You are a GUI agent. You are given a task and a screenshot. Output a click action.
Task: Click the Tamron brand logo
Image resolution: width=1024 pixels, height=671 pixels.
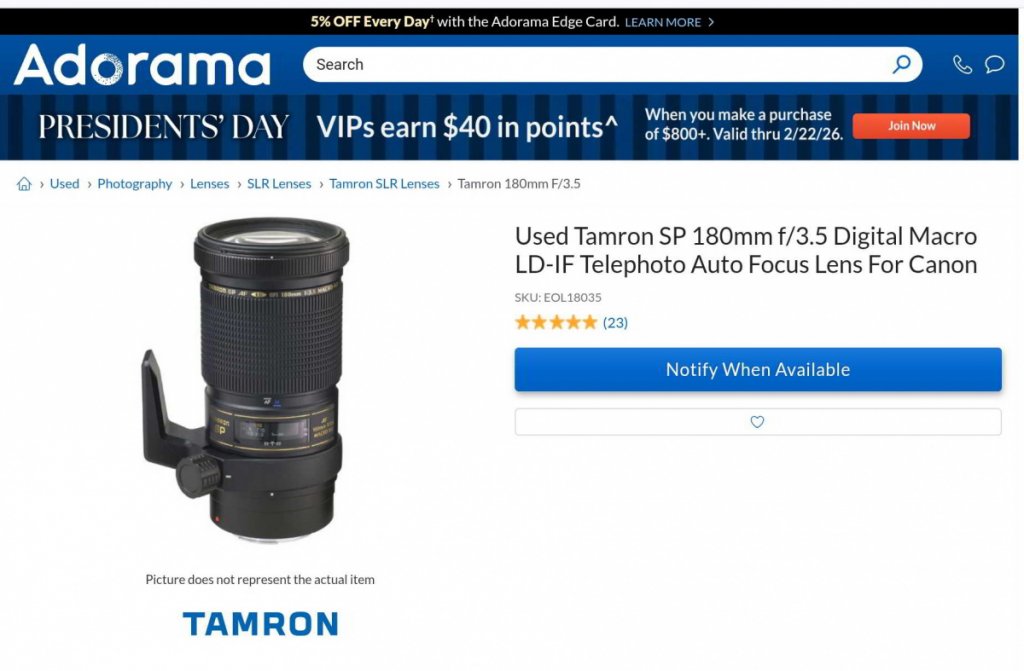[x=260, y=623]
